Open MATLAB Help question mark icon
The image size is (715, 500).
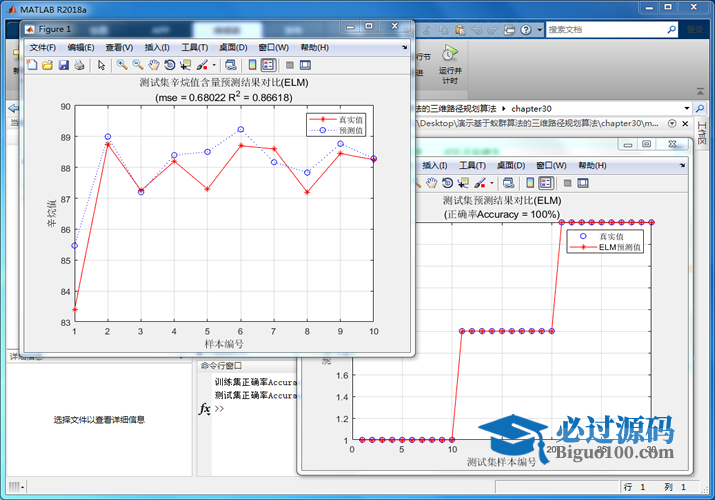(526, 30)
